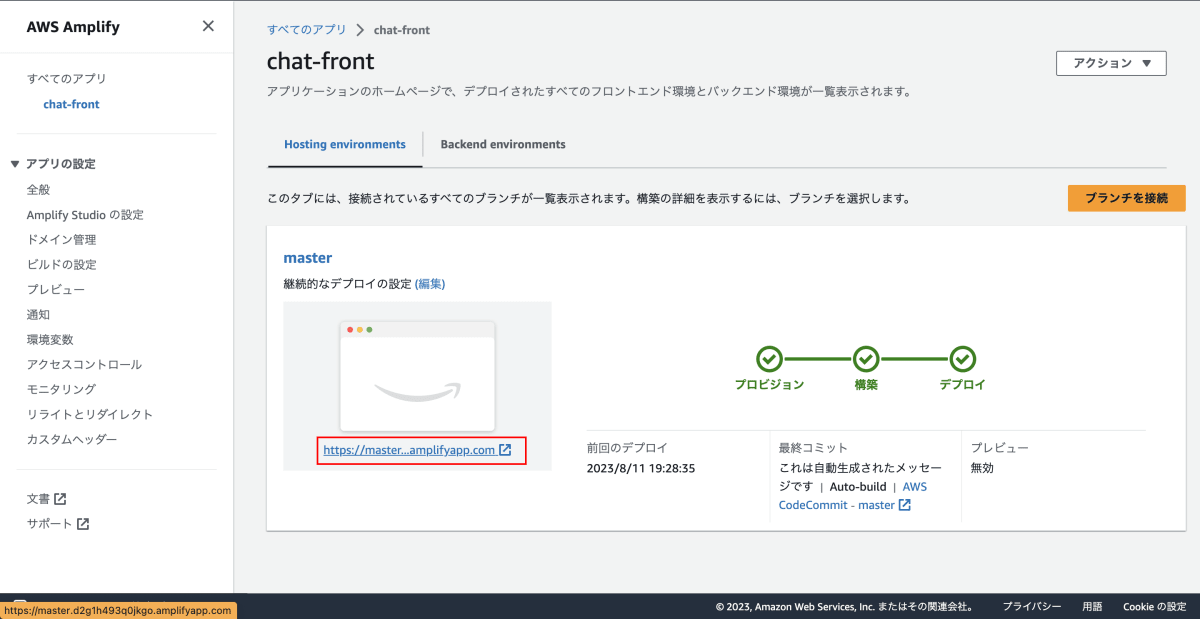Screen dimensions: 1200x619
Task: Click the 最終コミット label
Action: coord(813,448)
